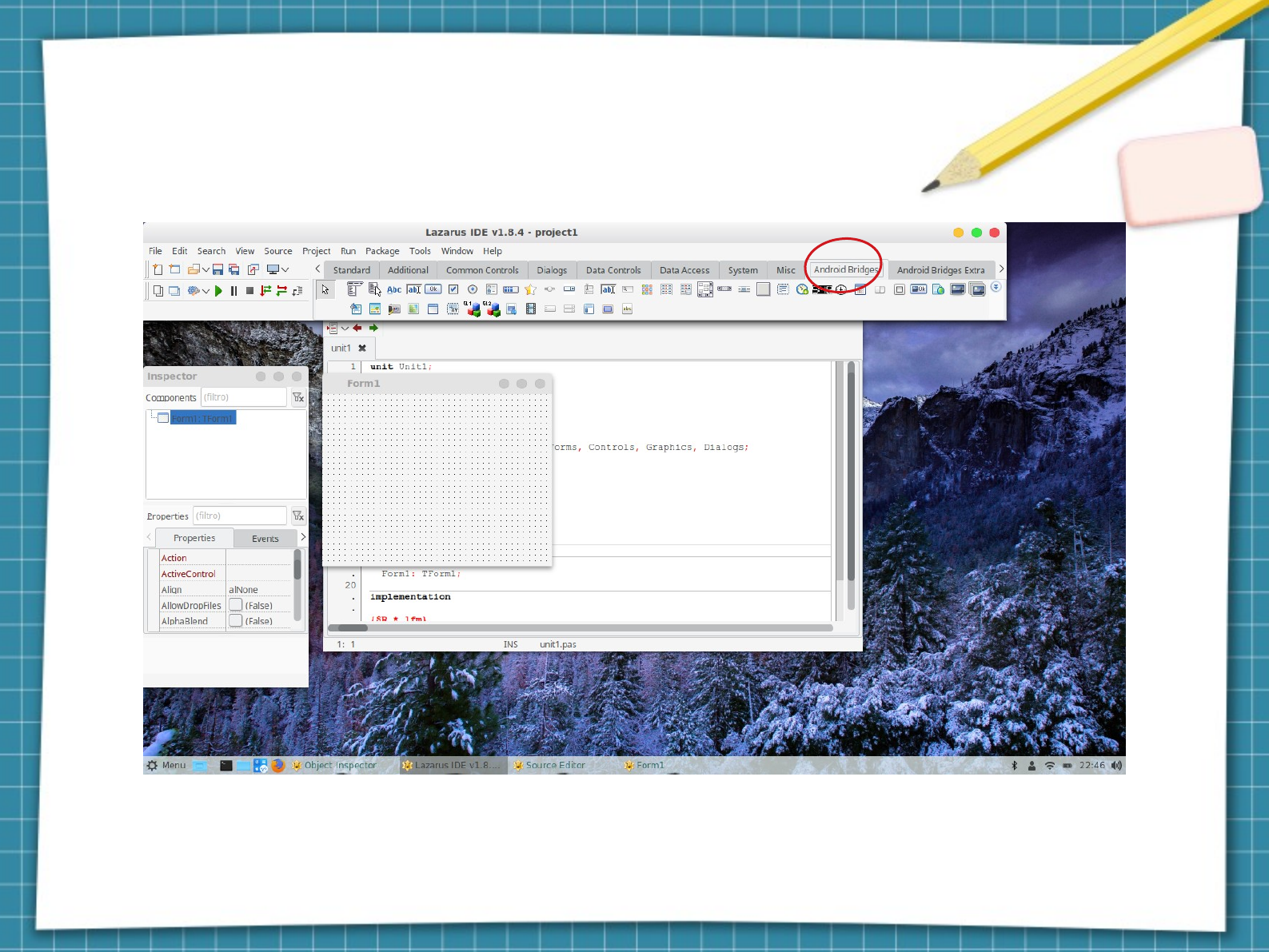The height and width of the screenshot is (952, 1269).
Task: Toggle the AllowDropFiles checkbox
Action: tap(236, 605)
